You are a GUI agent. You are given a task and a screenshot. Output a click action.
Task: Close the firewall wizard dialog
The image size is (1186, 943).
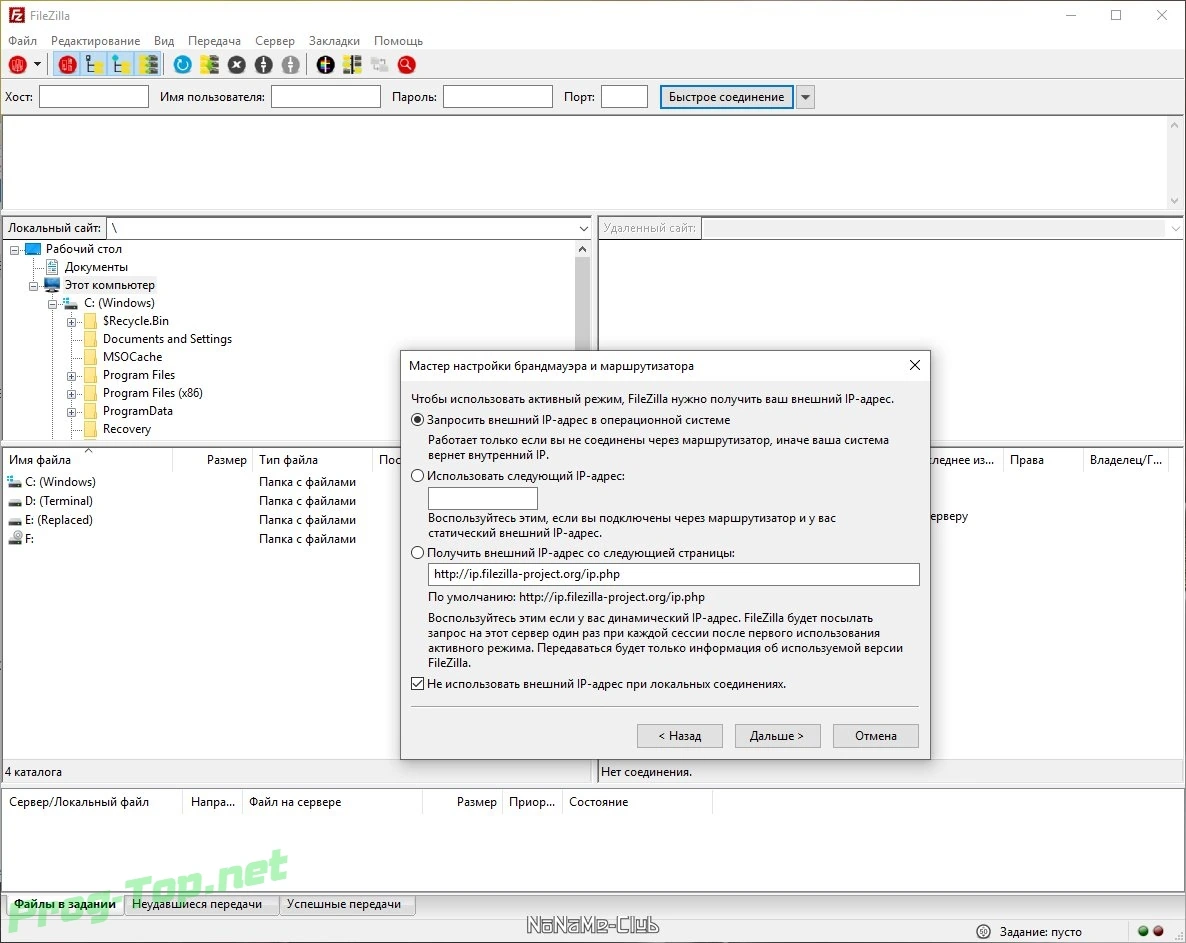pyautogui.click(x=914, y=365)
